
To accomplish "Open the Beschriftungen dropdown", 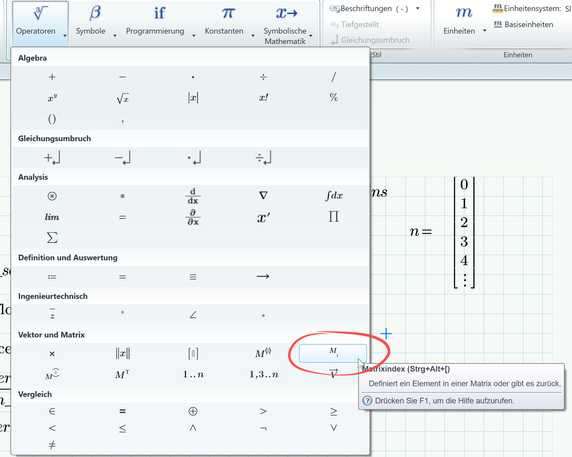I will (418, 8).
